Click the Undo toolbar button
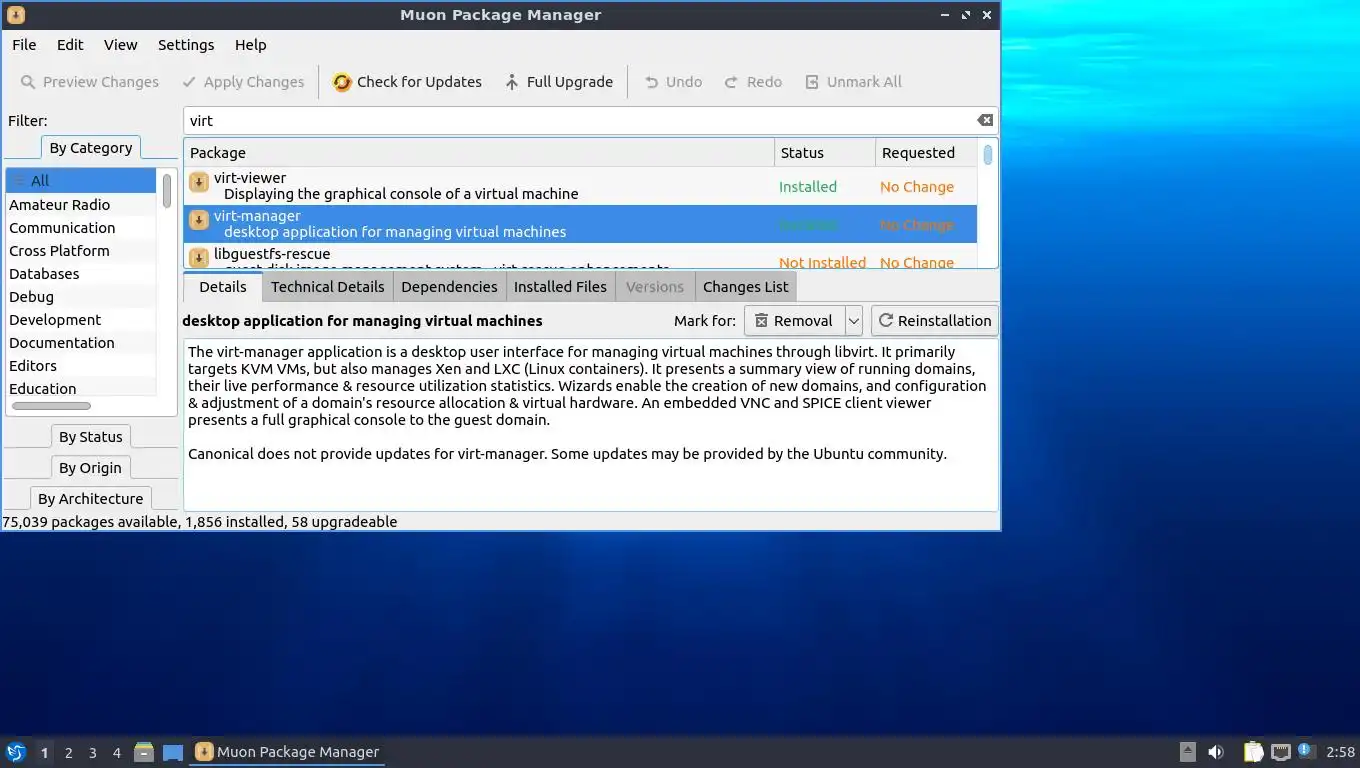This screenshot has width=1360, height=768. 672,82
